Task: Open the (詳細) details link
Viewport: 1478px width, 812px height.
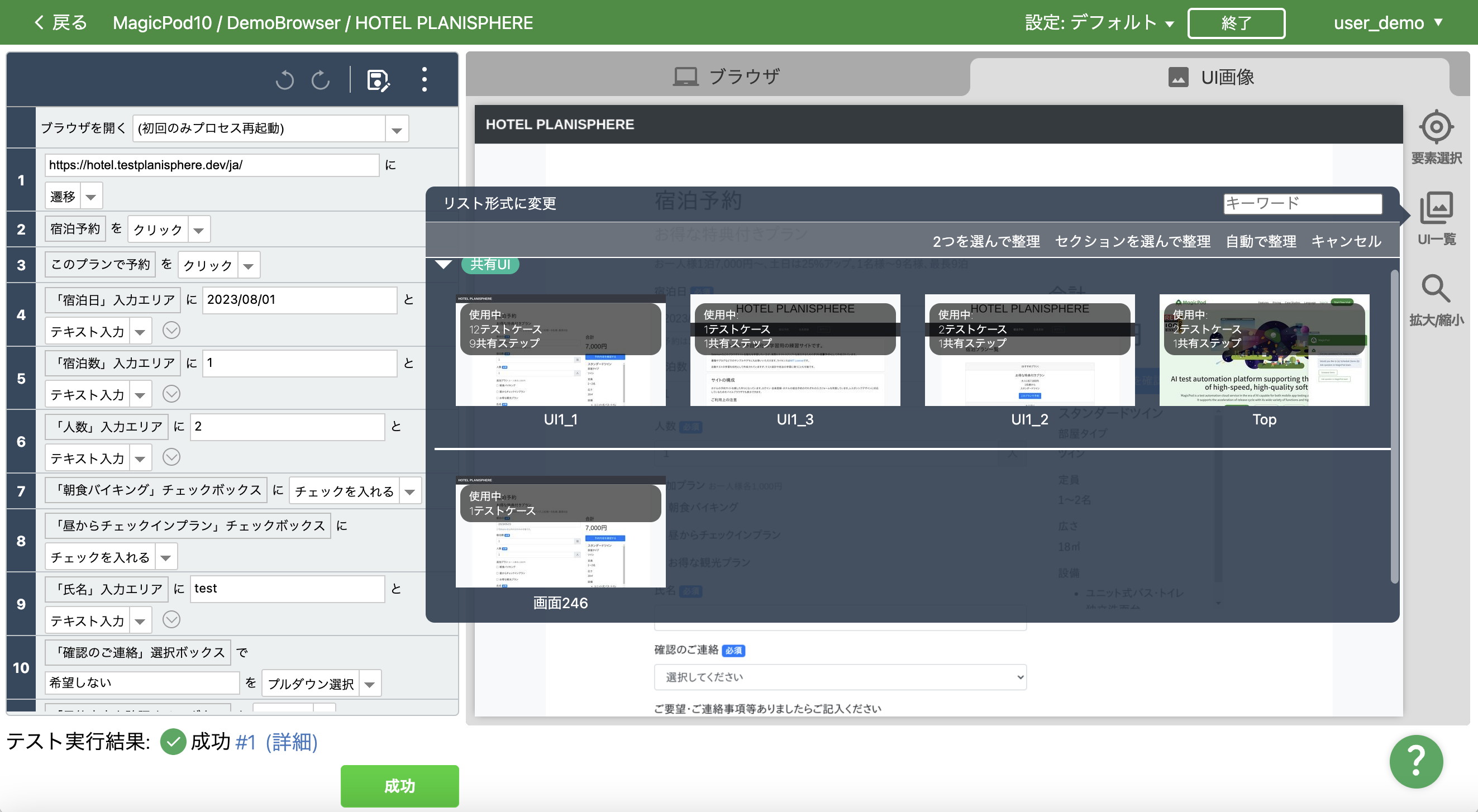Action: (x=292, y=742)
